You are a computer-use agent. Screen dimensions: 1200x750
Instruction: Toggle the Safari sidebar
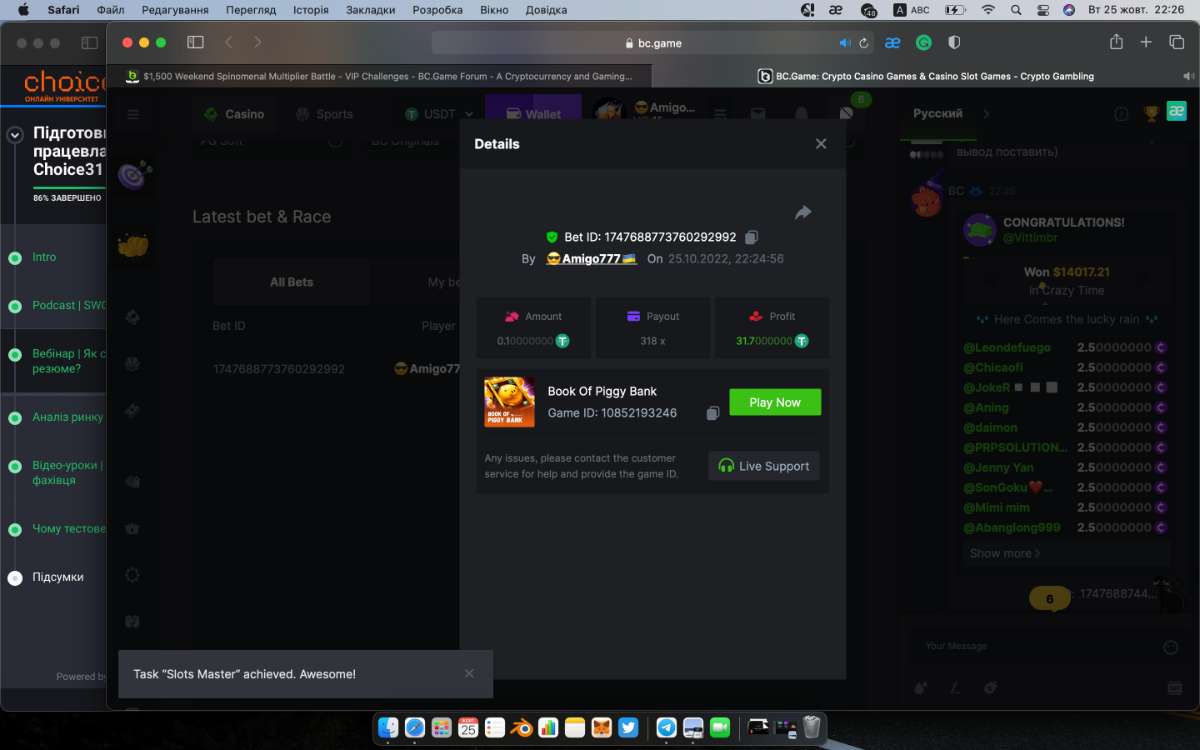(195, 42)
